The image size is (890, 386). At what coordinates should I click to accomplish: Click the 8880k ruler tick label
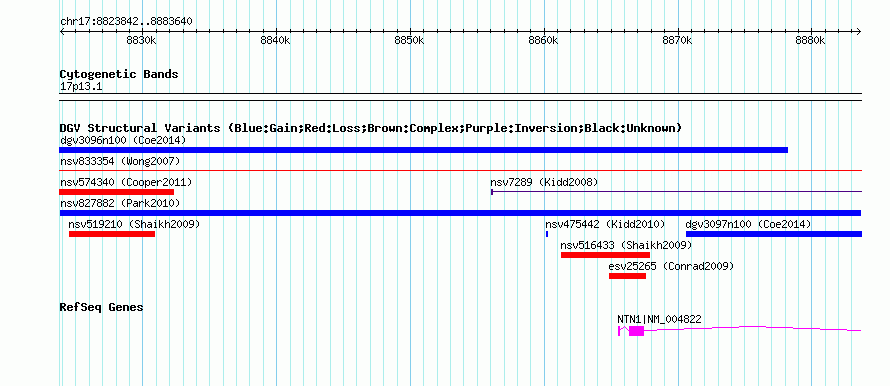(811, 41)
